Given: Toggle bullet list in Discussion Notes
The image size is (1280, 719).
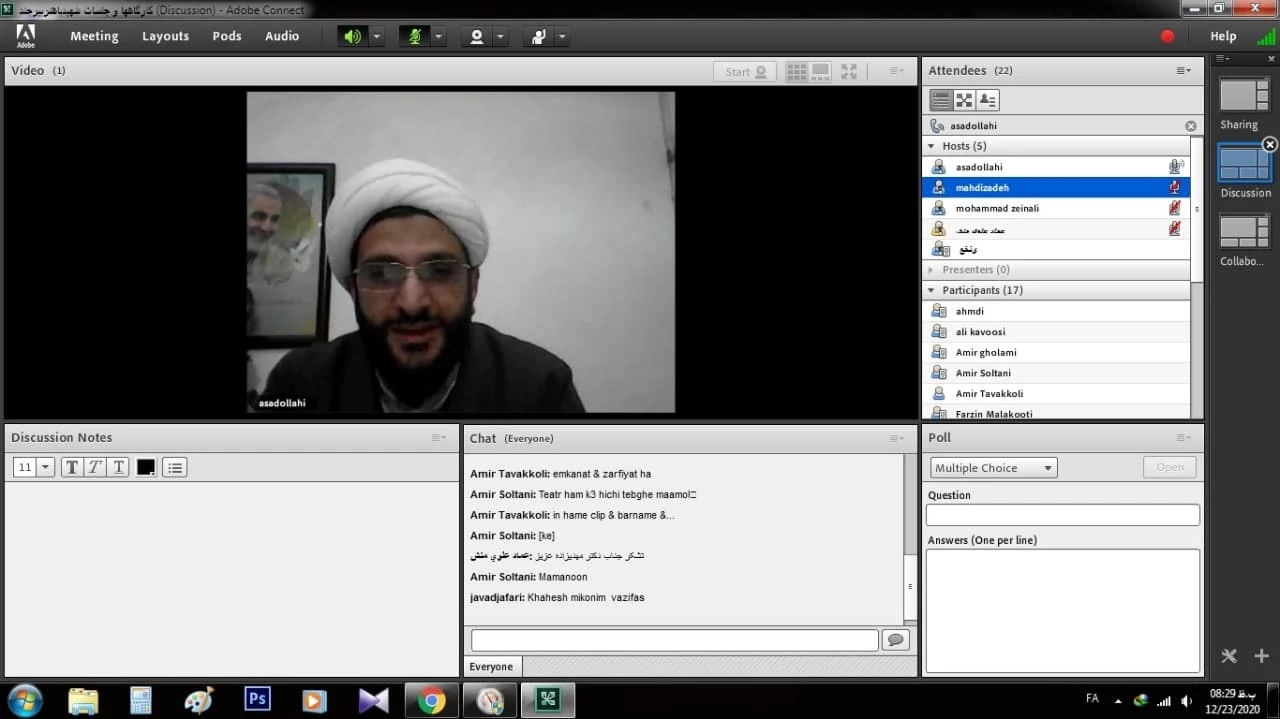Looking at the screenshot, I should click(175, 467).
